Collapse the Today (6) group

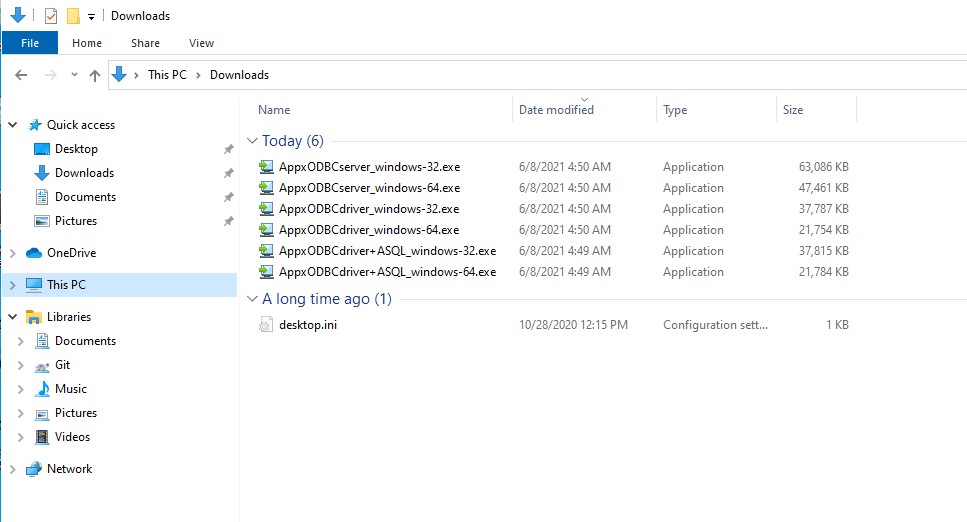pos(252,141)
